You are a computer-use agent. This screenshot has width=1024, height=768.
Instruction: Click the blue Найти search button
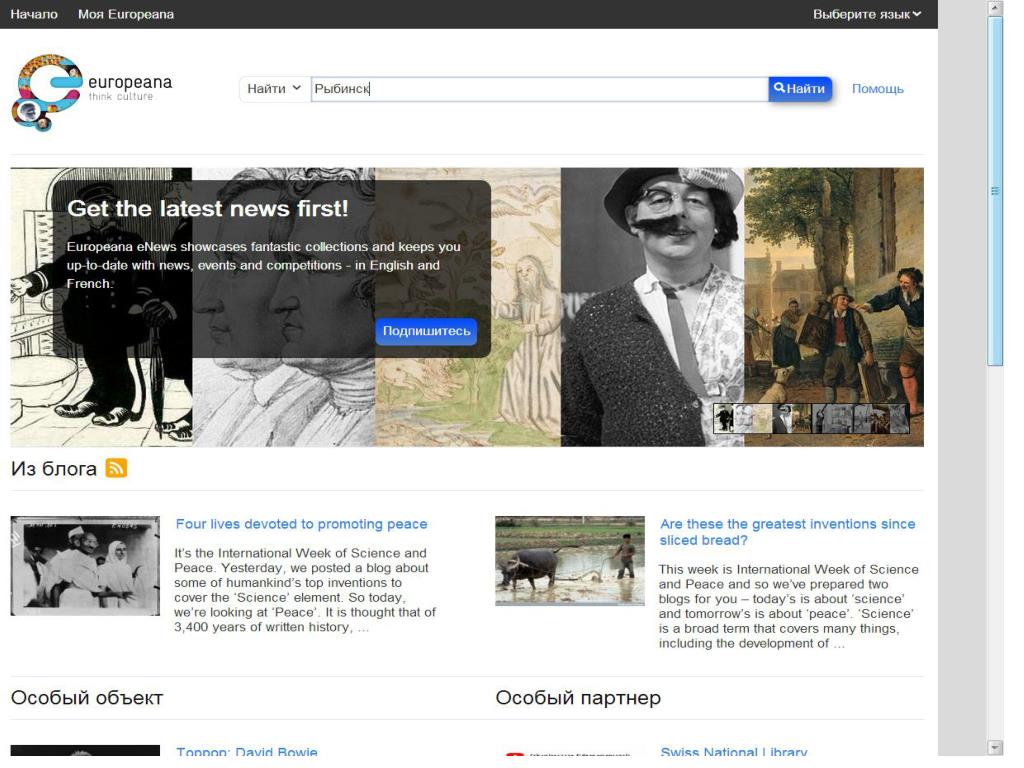coord(800,89)
